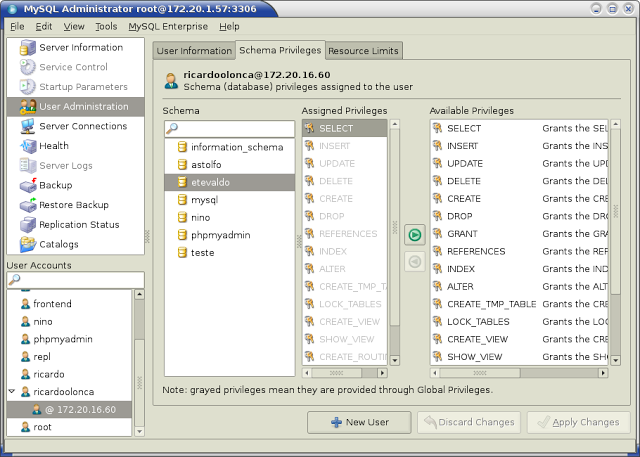
Task: Select the phpmyadmin user account
Action: tap(69, 339)
